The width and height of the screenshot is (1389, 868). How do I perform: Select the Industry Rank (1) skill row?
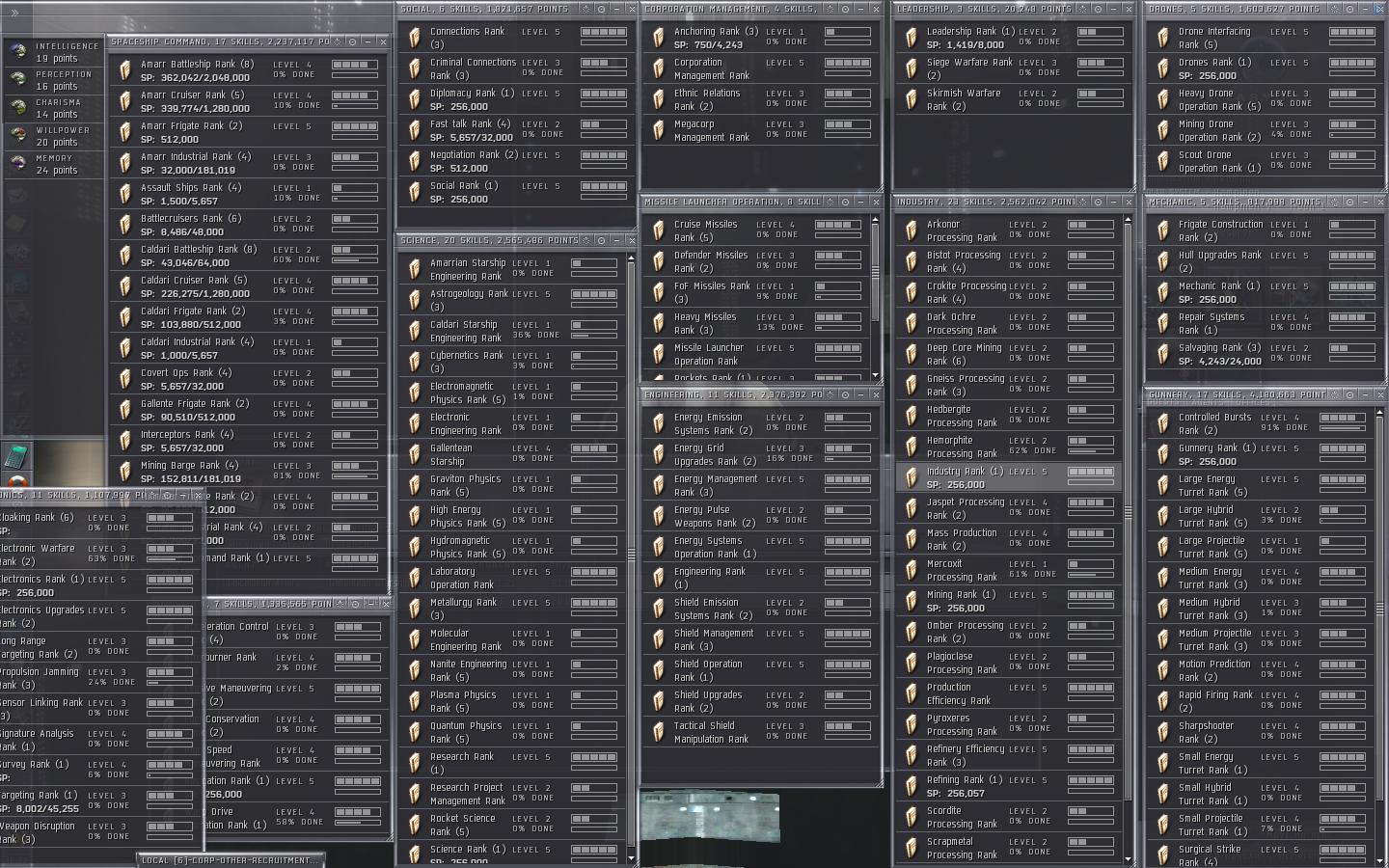pos(1009,477)
